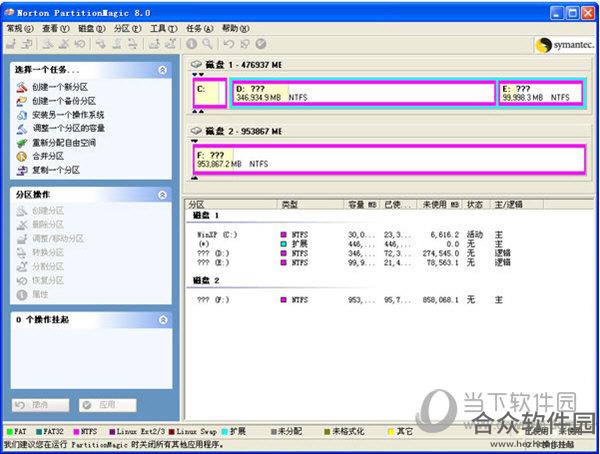600x454 pixels.
Task: Click the 未使用 value 858,068.1
Action: [x=440, y=300]
